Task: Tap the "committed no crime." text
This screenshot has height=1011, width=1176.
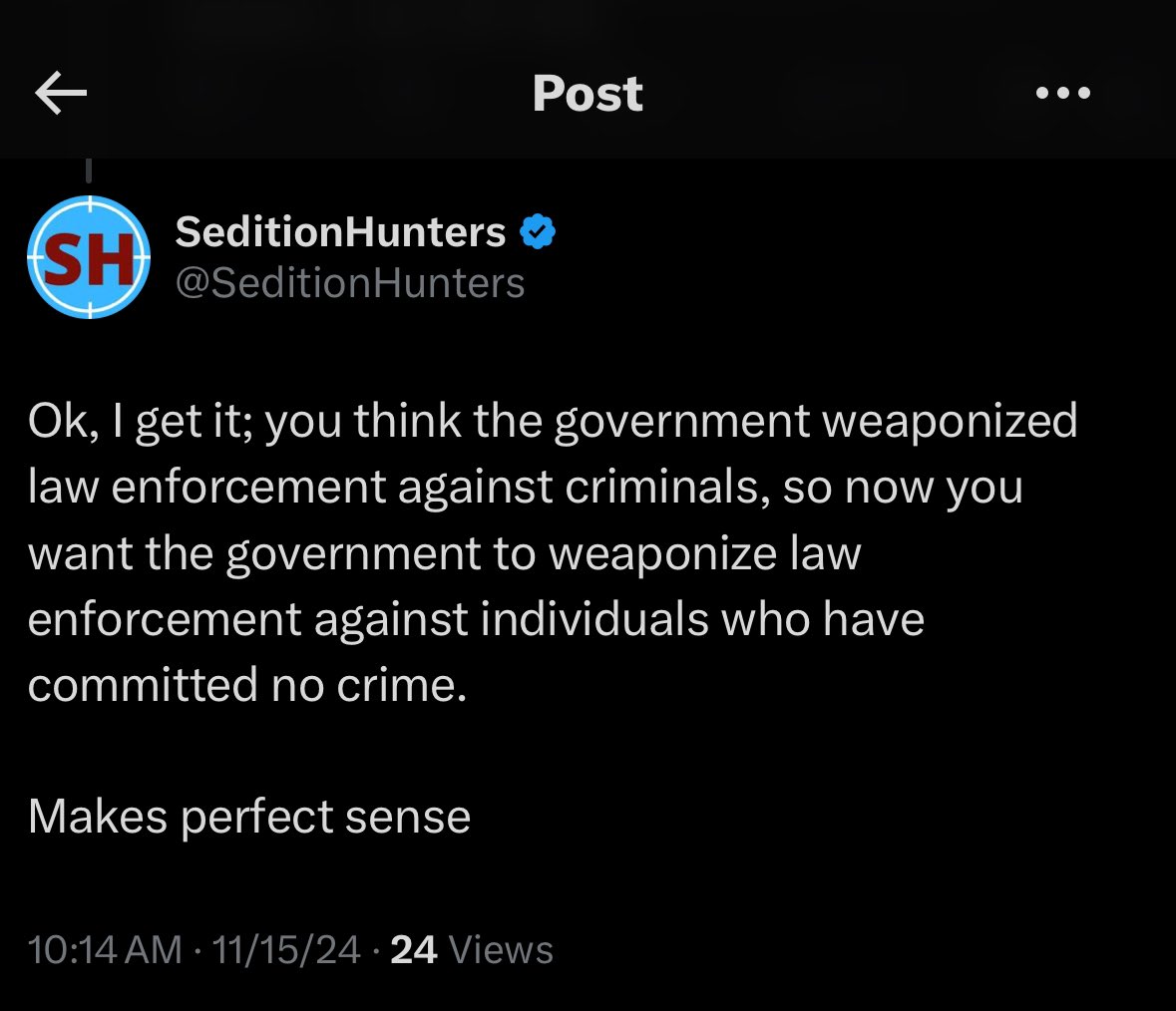Action: point(246,685)
